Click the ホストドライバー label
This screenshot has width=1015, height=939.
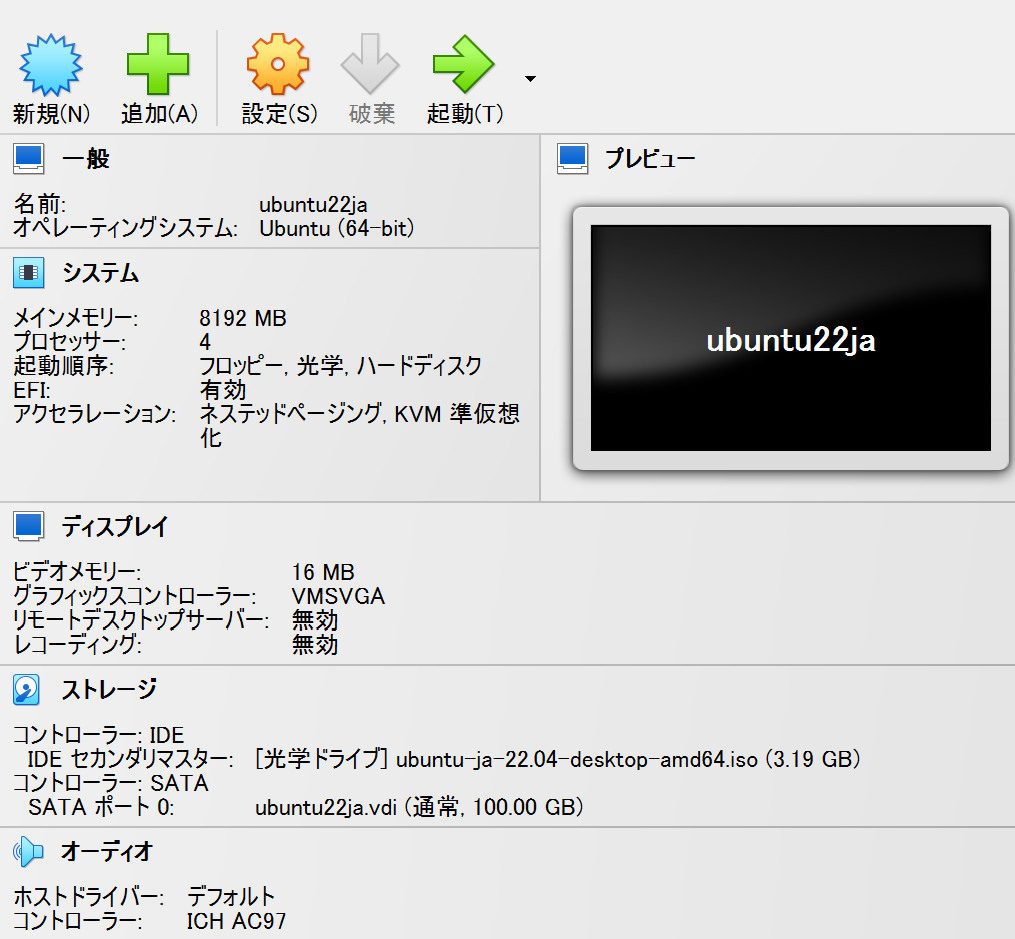click(89, 897)
